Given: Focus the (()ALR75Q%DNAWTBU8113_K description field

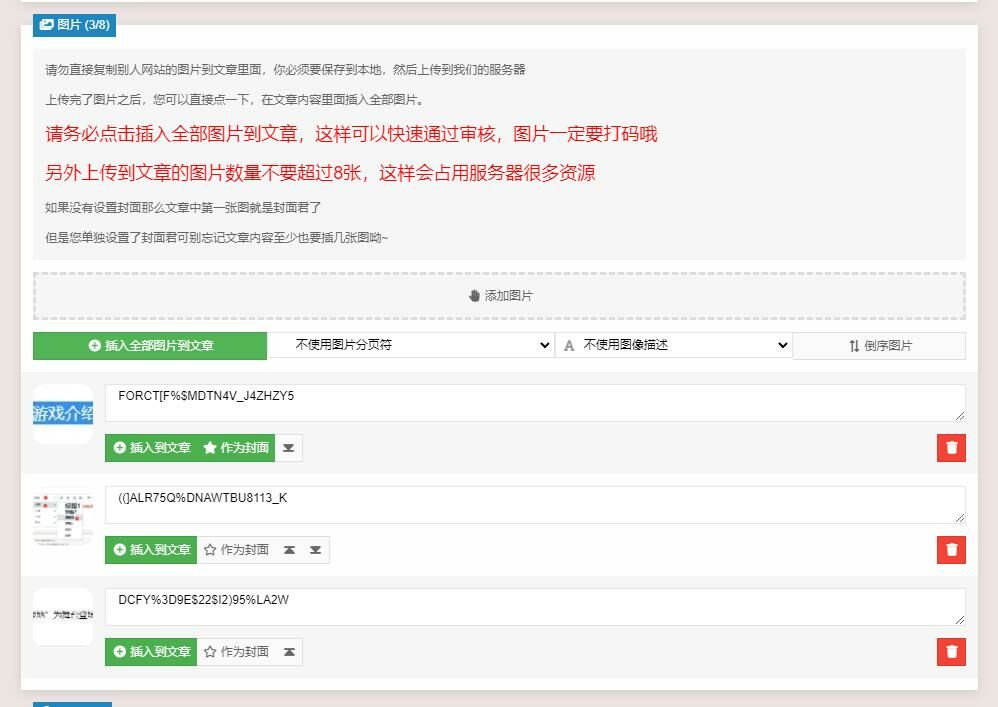Looking at the screenshot, I should [x=535, y=505].
